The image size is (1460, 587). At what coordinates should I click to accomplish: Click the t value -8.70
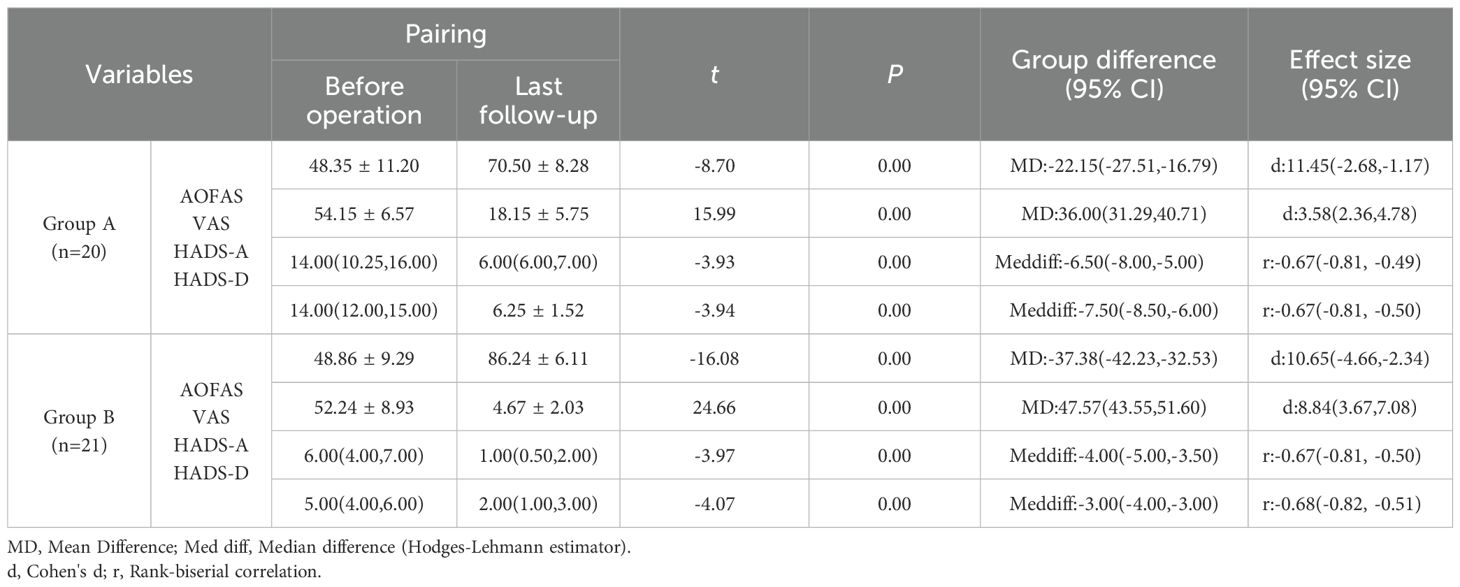(713, 165)
